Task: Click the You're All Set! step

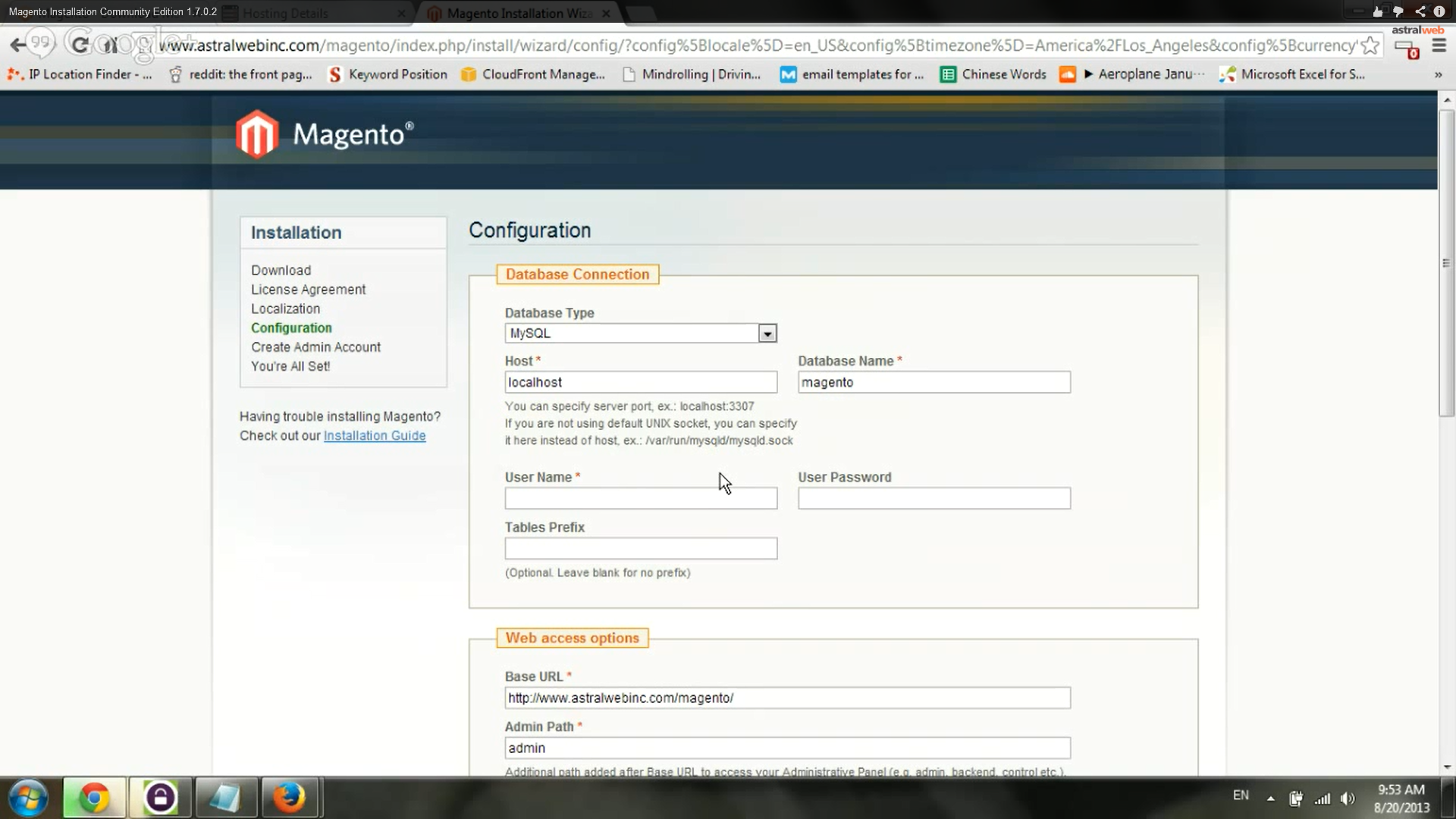Action: 290,366
